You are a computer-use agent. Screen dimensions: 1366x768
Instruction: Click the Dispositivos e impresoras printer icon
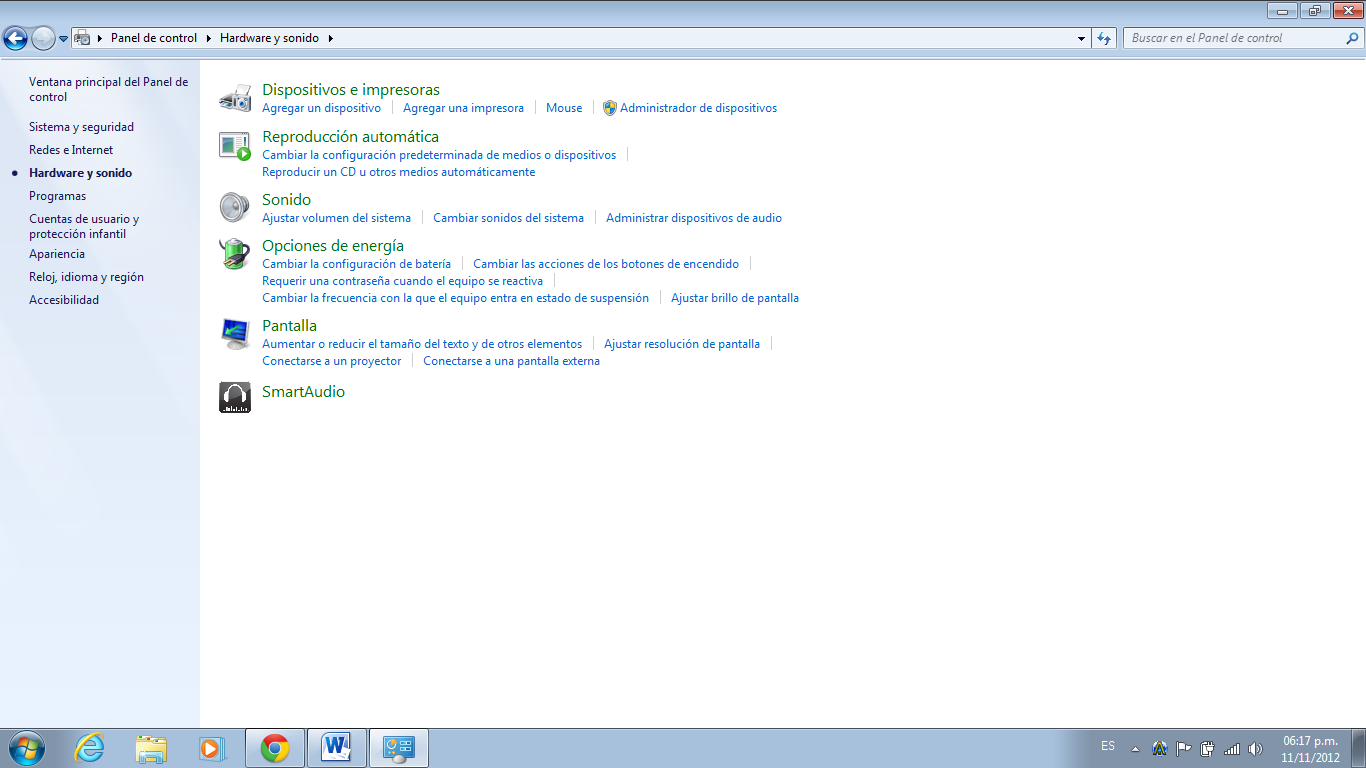click(x=234, y=96)
